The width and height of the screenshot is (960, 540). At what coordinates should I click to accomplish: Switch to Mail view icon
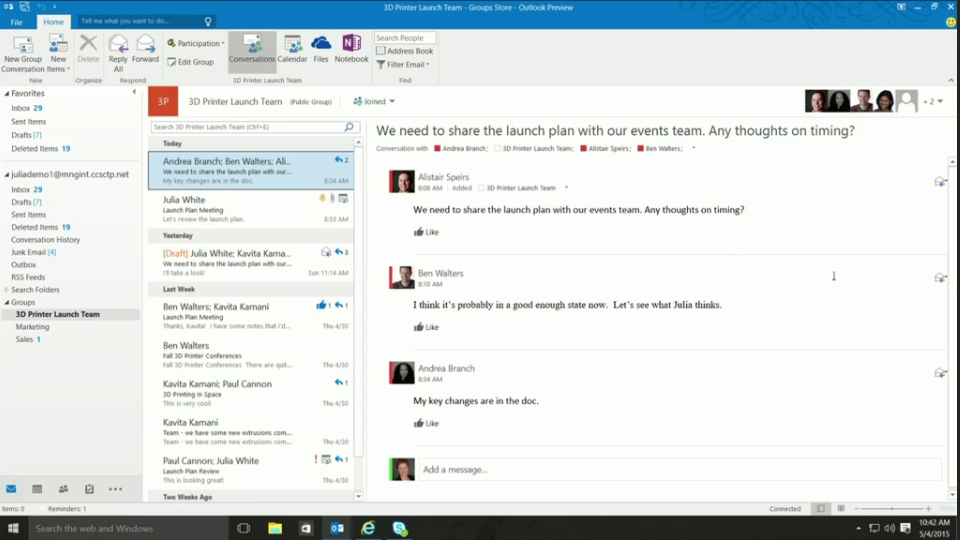11,489
